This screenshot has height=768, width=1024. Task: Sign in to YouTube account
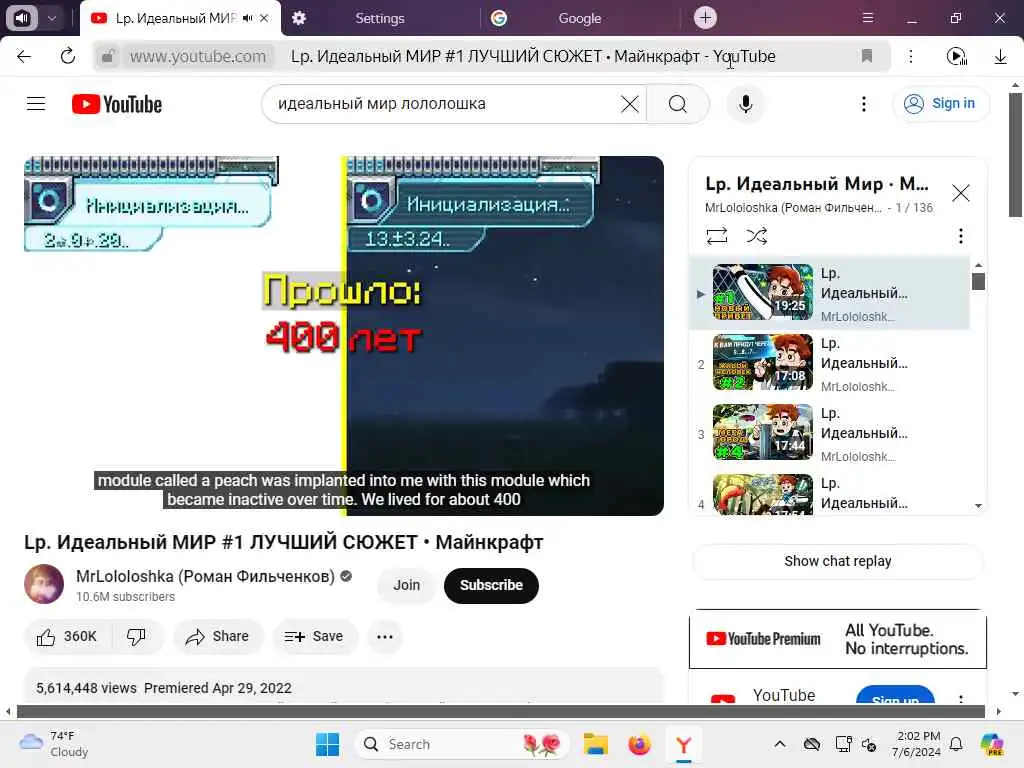[940, 104]
